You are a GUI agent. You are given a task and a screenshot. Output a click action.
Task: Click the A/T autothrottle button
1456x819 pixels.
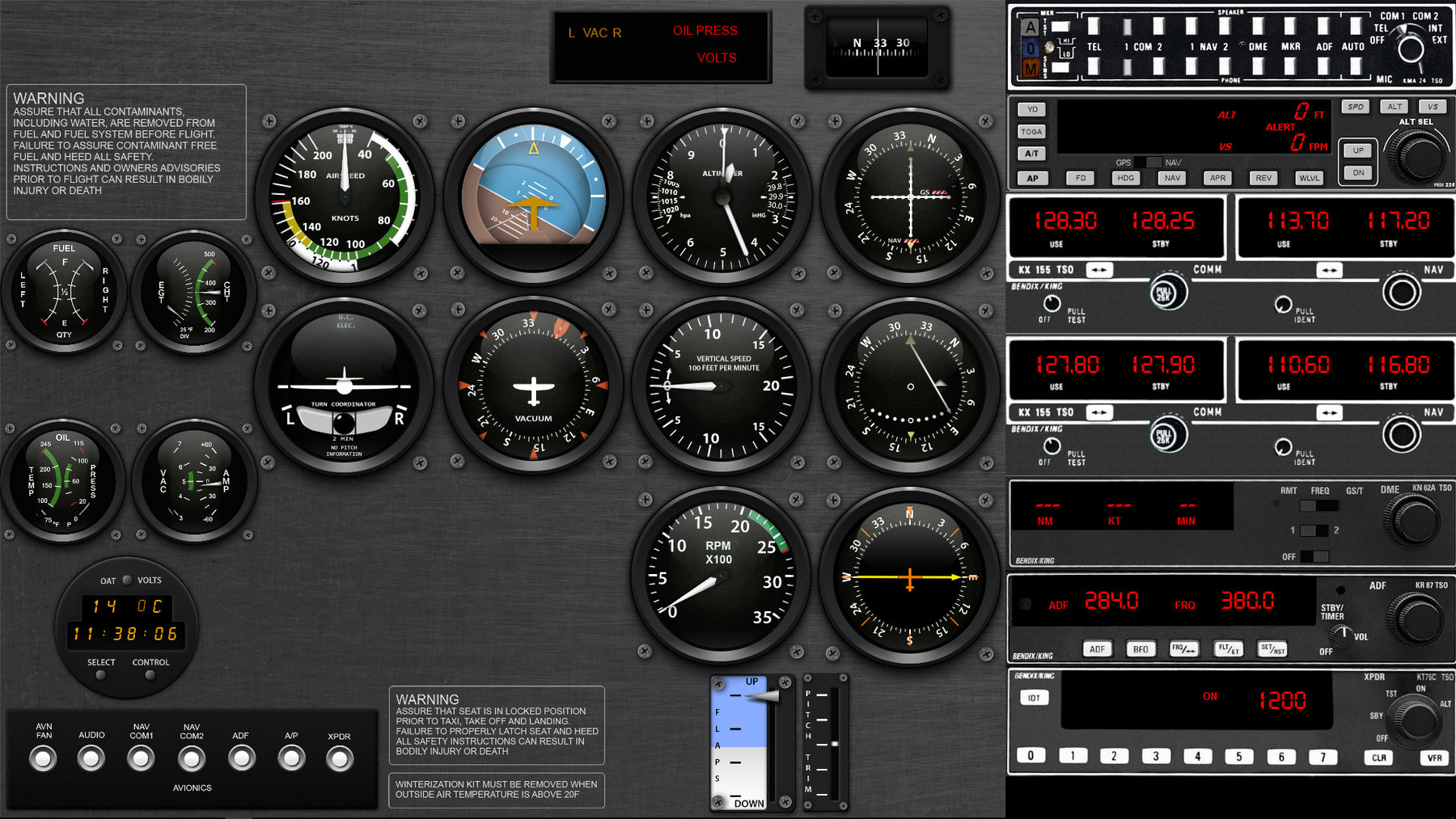pyautogui.click(x=1033, y=153)
